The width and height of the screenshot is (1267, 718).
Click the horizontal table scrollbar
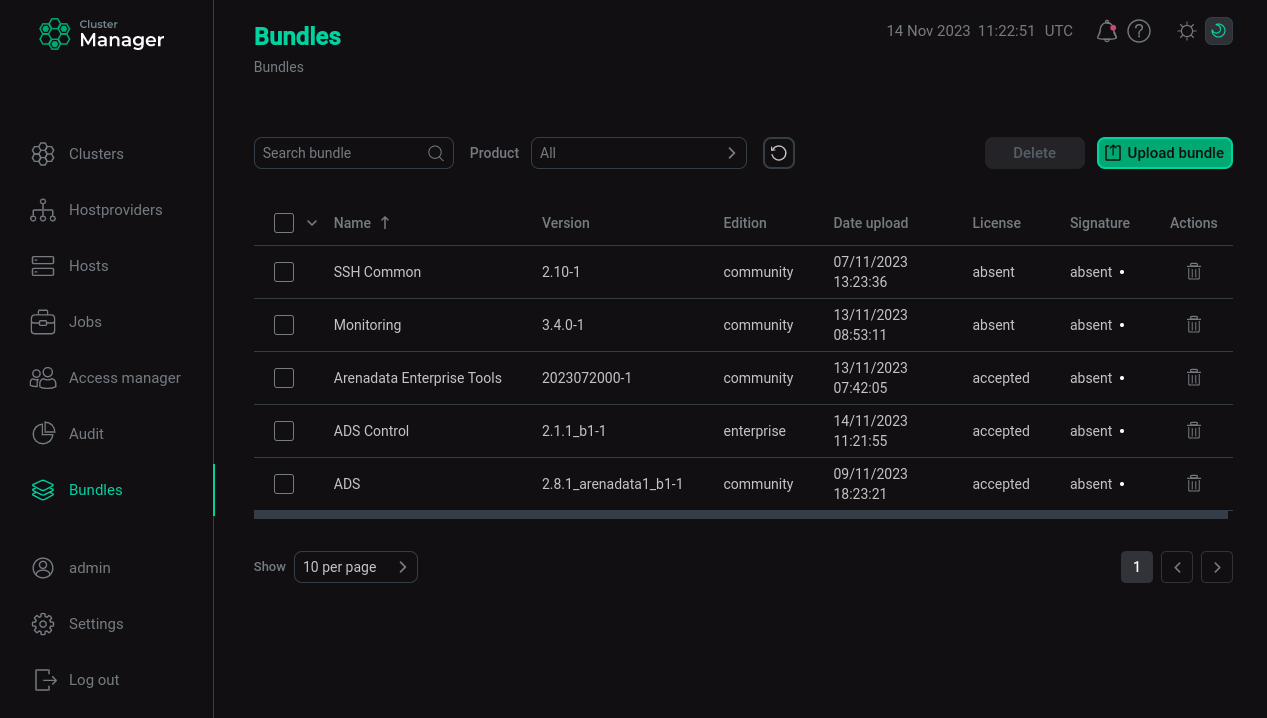(740, 515)
